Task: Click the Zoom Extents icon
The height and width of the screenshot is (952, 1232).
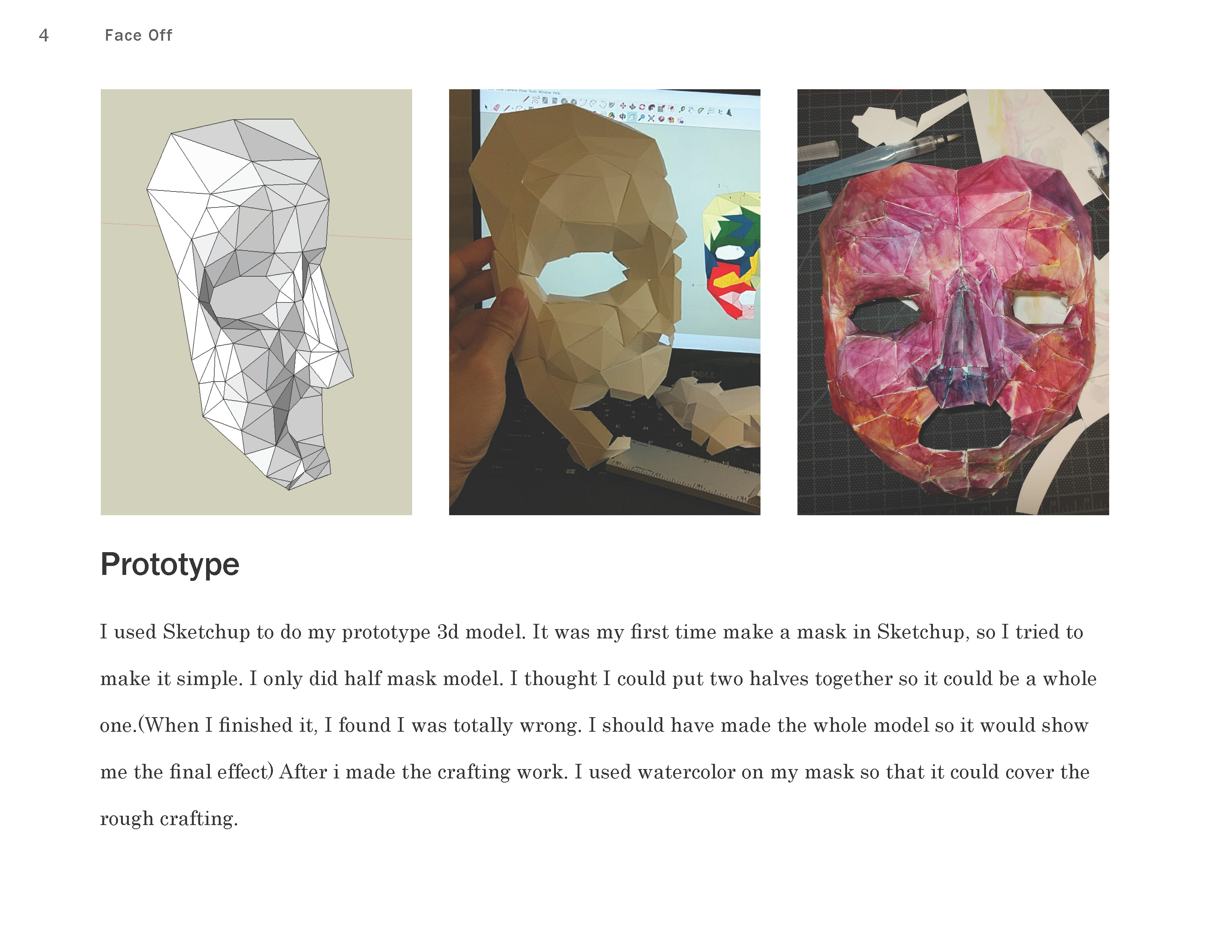Action: (x=651, y=118)
